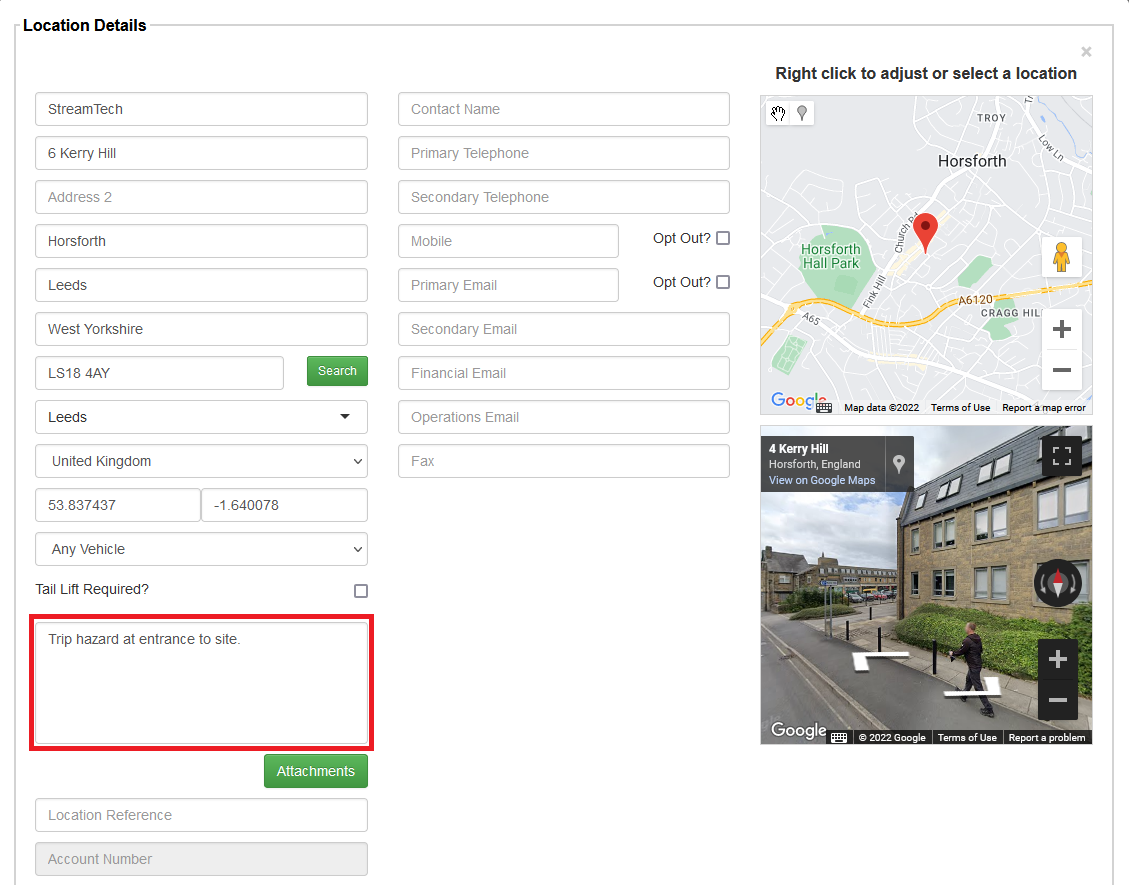Image resolution: width=1129 pixels, height=885 pixels.
Task: Check Opt Out next to Mobile
Action: point(723,238)
